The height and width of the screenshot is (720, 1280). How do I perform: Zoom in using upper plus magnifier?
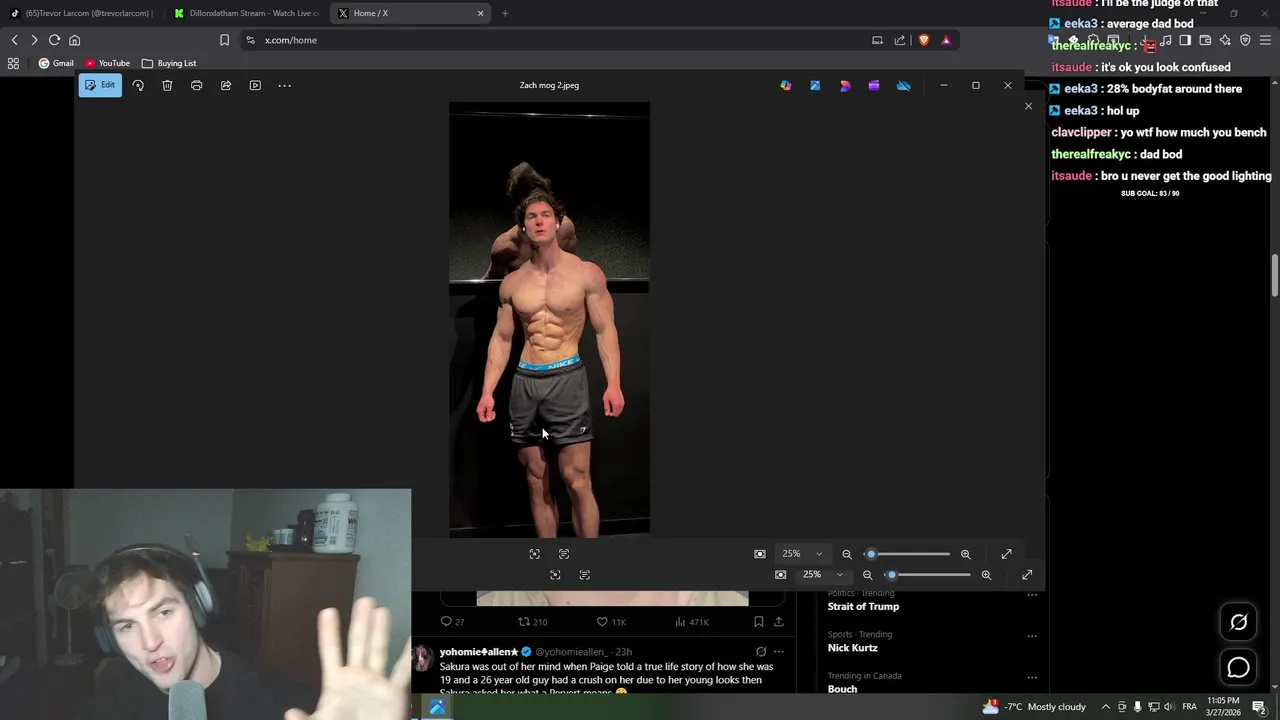coord(966,554)
